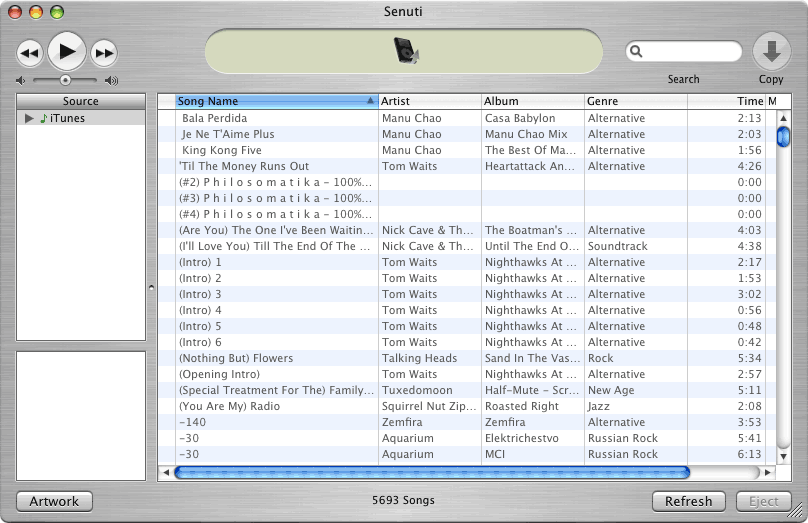Click the Refresh button

pyautogui.click(x=688, y=501)
